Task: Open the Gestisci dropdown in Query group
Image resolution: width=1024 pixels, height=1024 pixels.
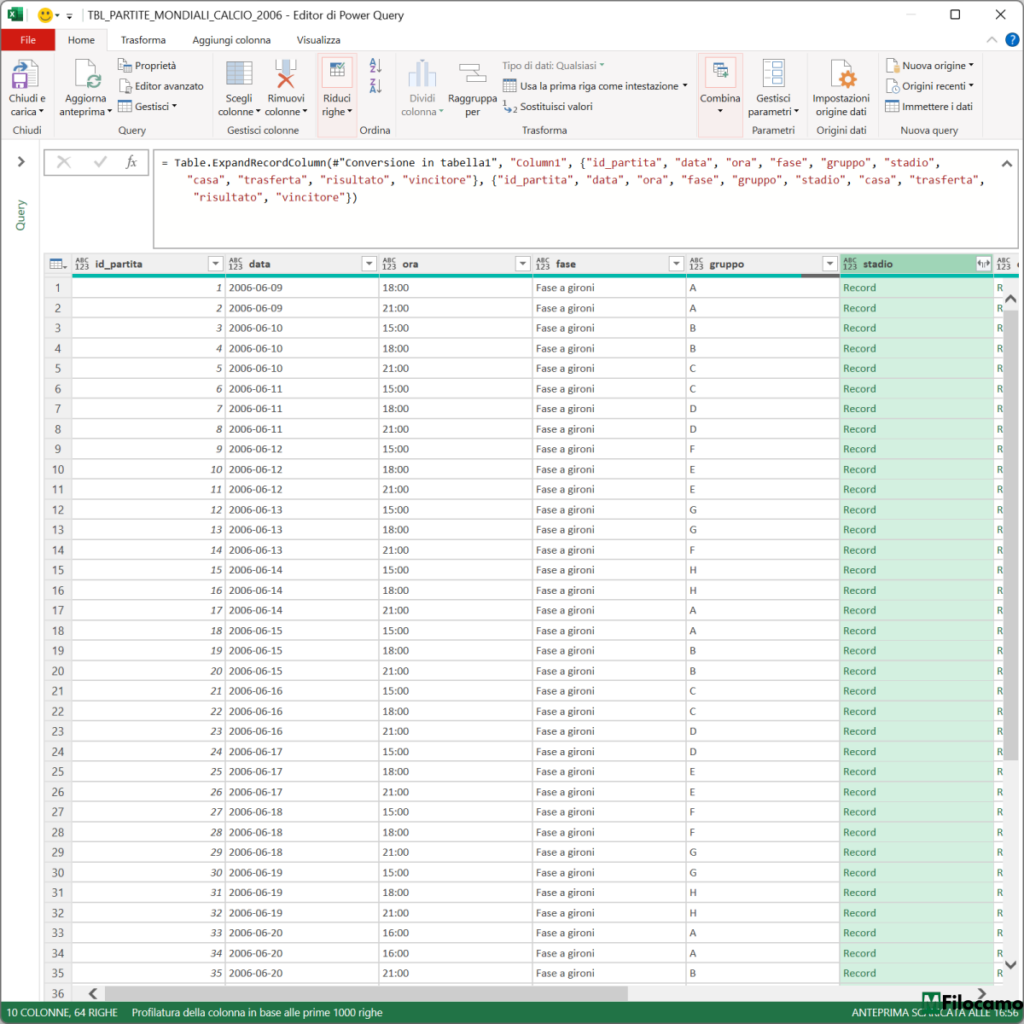Action: click(x=148, y=106)
